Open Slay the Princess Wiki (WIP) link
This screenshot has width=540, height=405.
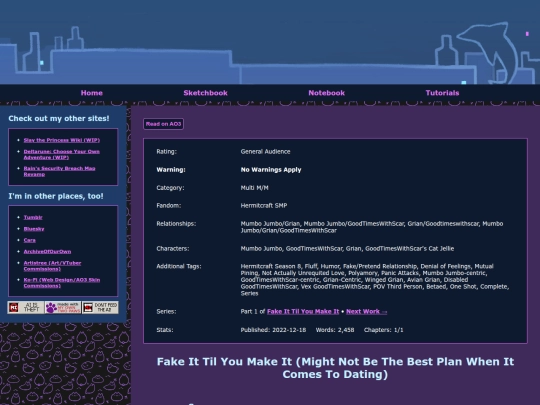point(62,140)
